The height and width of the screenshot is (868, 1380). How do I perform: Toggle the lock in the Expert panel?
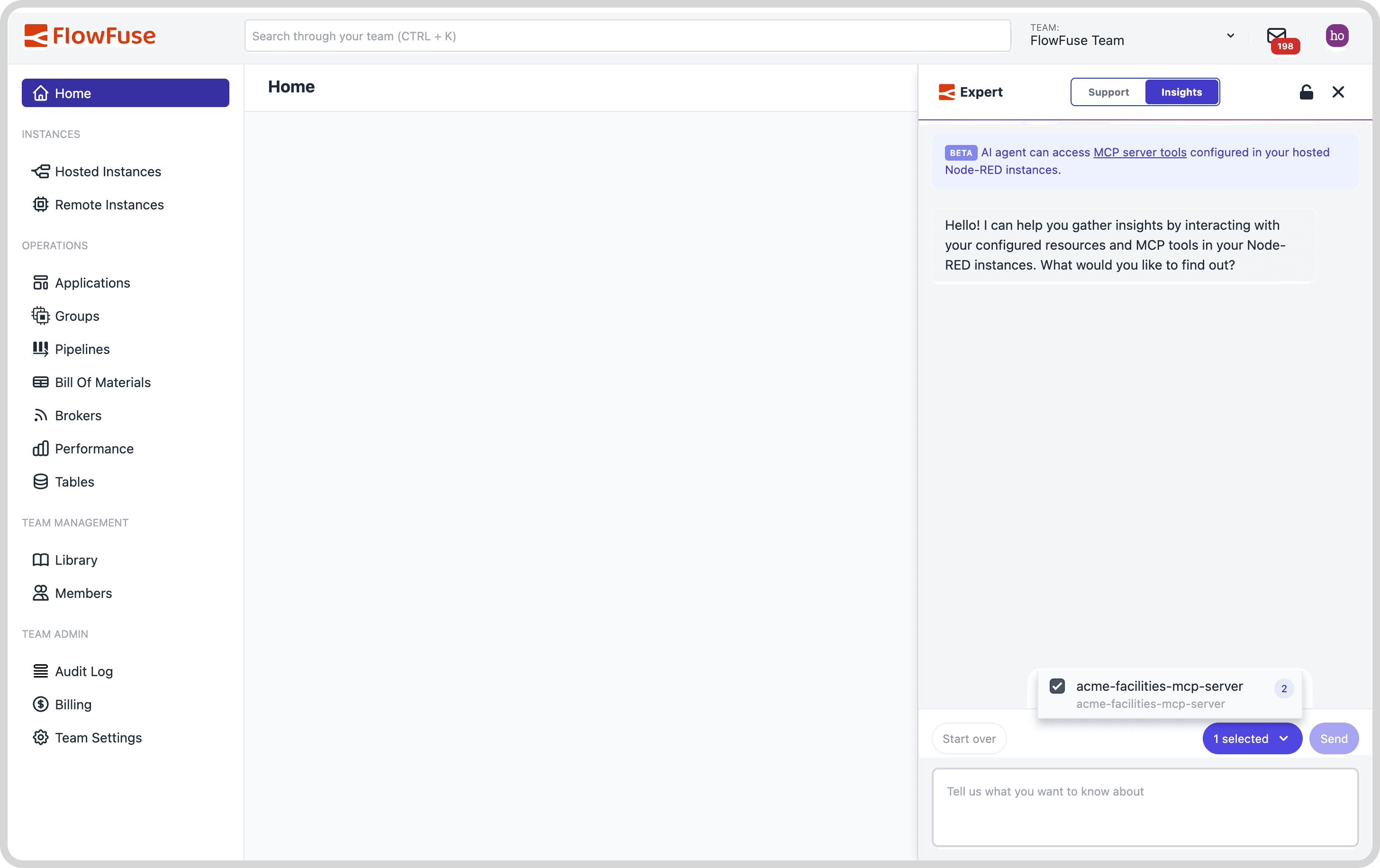[1307, 91]
